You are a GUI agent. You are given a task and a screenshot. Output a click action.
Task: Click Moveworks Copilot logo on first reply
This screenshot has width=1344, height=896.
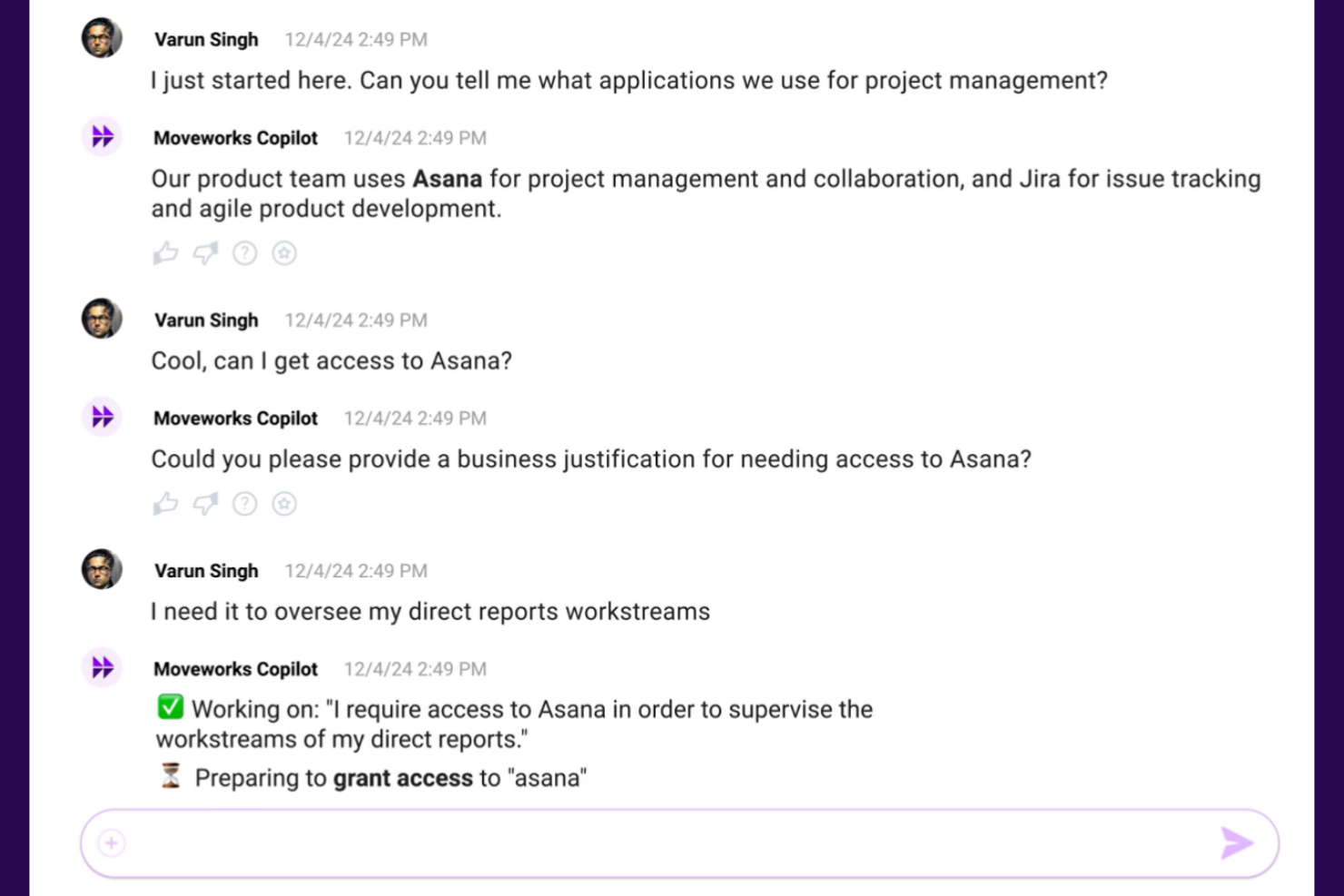pos(102,136)
